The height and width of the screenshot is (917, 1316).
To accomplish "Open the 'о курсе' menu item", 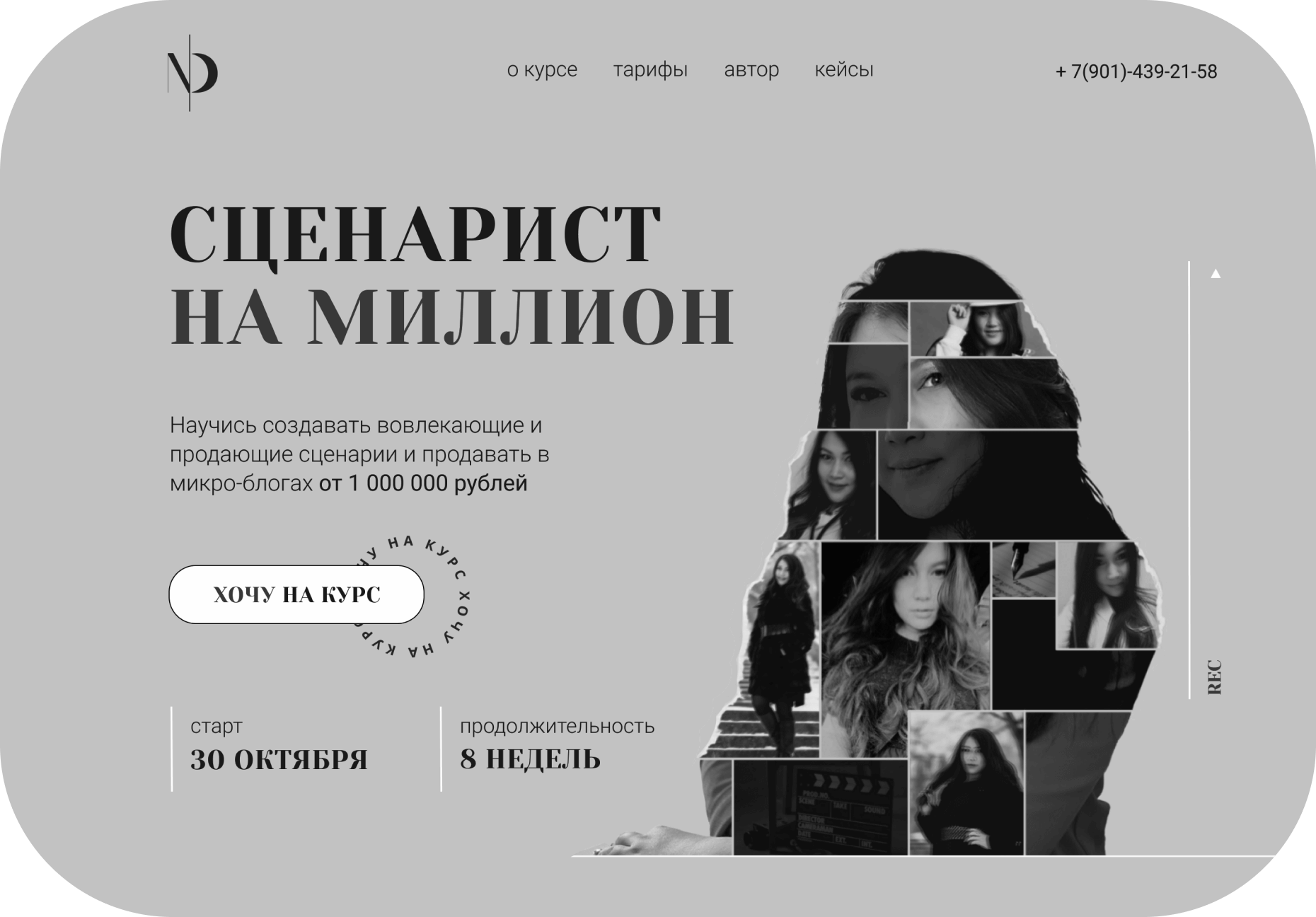I will click(x=542, y=70).
